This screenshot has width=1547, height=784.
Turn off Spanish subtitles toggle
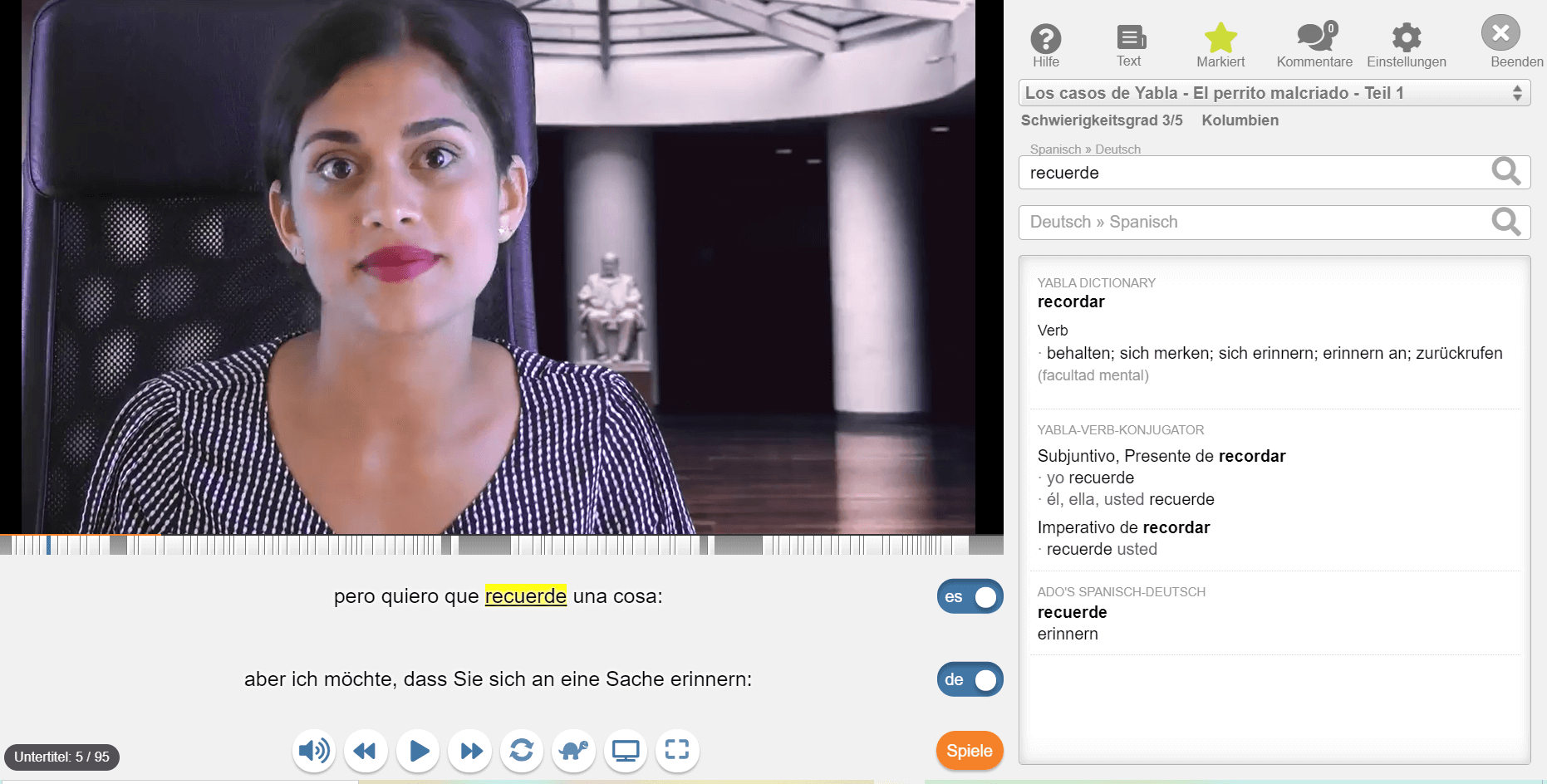pos(970,596)
